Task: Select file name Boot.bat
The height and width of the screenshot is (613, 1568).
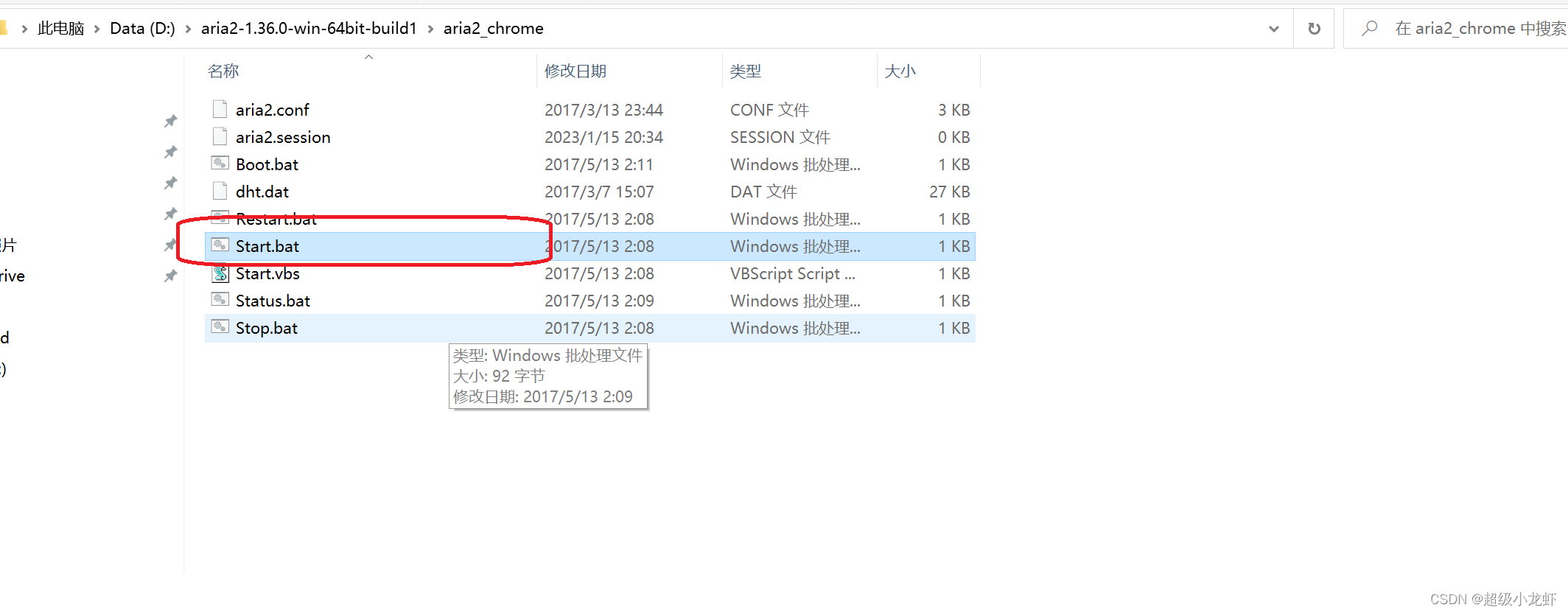Action: point(267,164)
